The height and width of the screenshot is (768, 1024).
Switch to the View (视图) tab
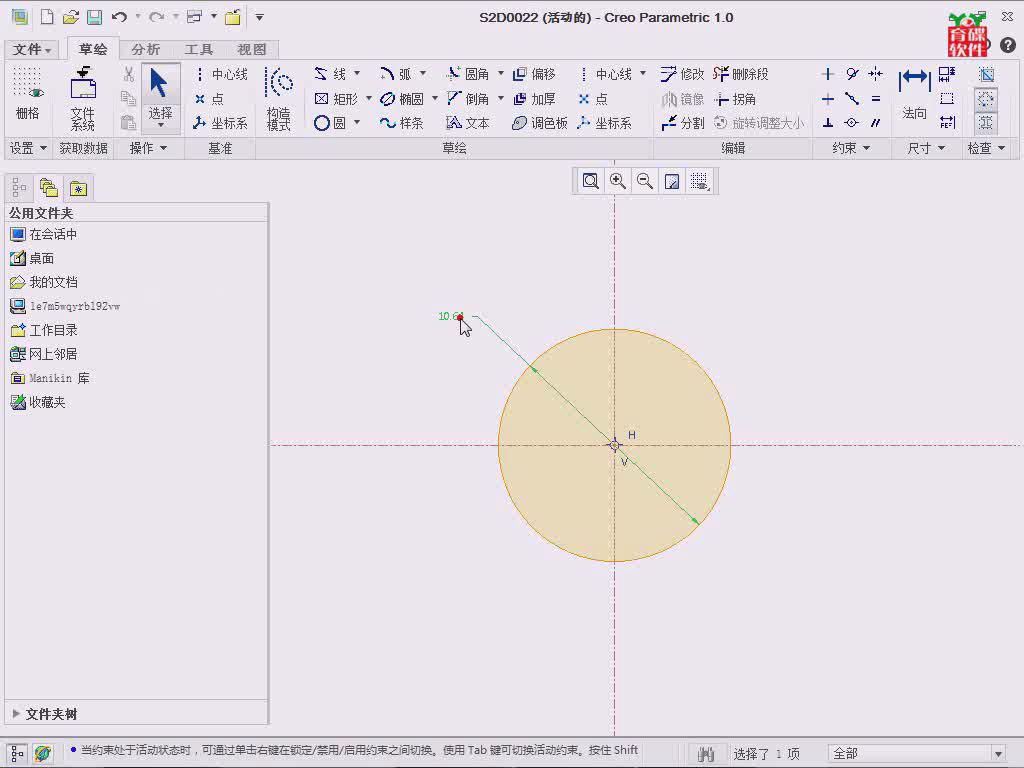[251, 50]
